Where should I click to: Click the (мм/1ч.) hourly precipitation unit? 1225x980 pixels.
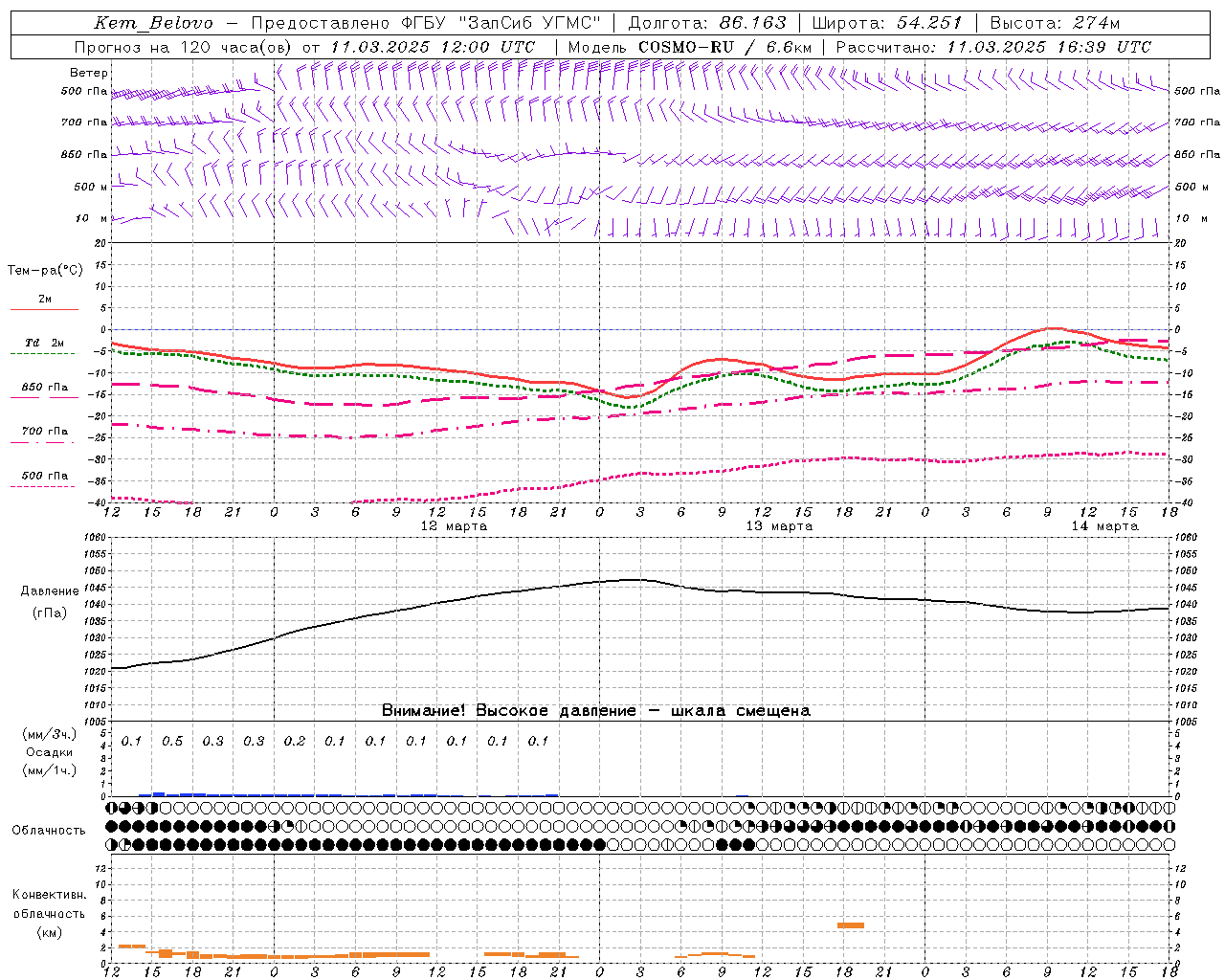click(49, 769)
